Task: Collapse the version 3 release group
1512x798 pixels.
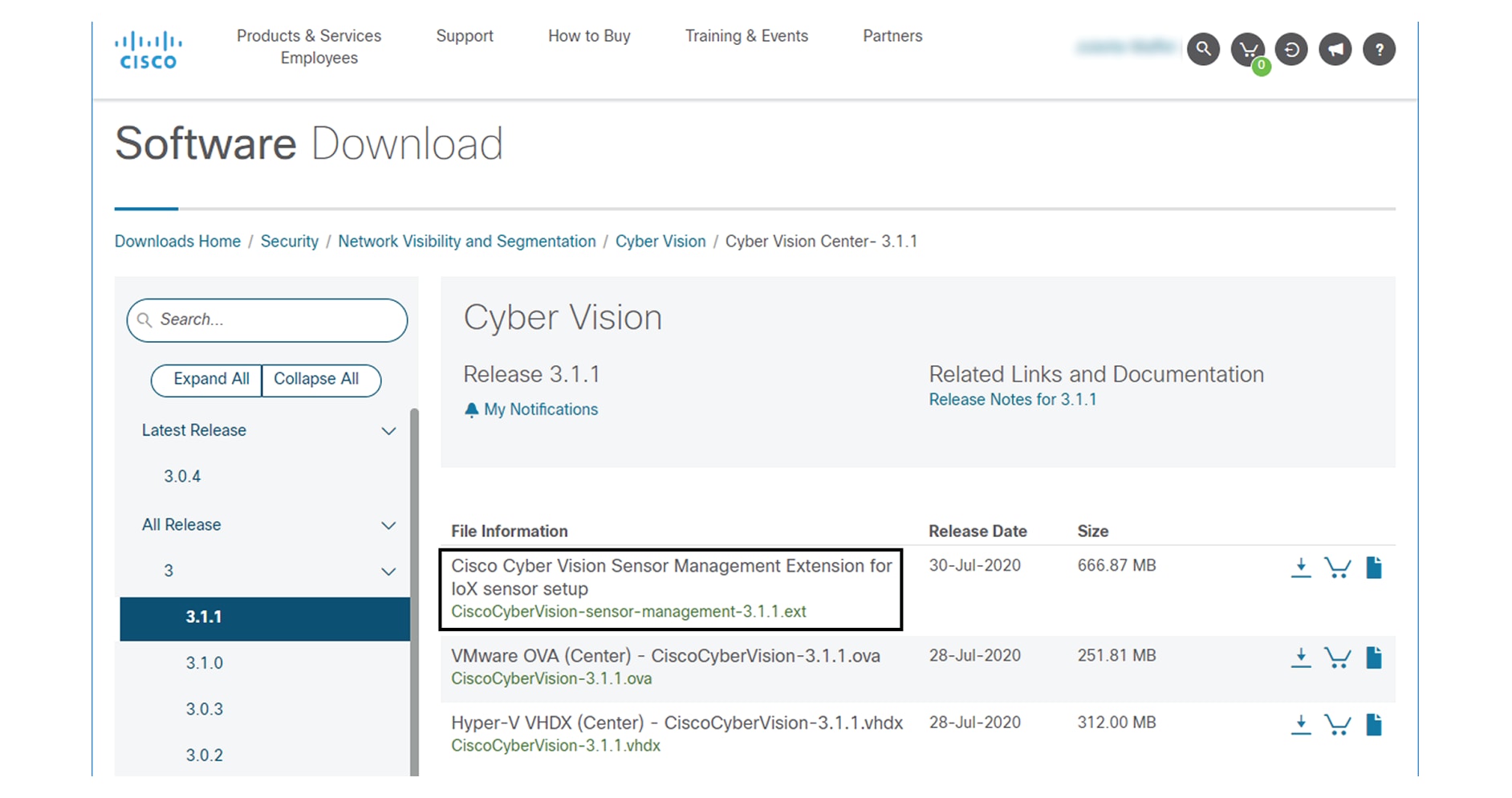Action: pos(389,572)
